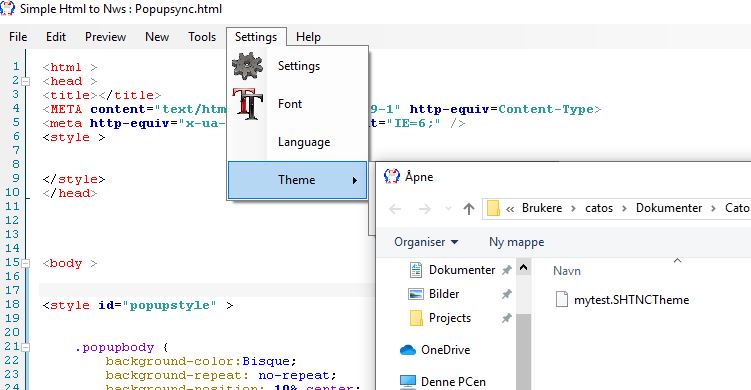The width and height of the screenshot is (751, 390).
Task: Click the gear icon beside Settings
Action: (247, 66)
